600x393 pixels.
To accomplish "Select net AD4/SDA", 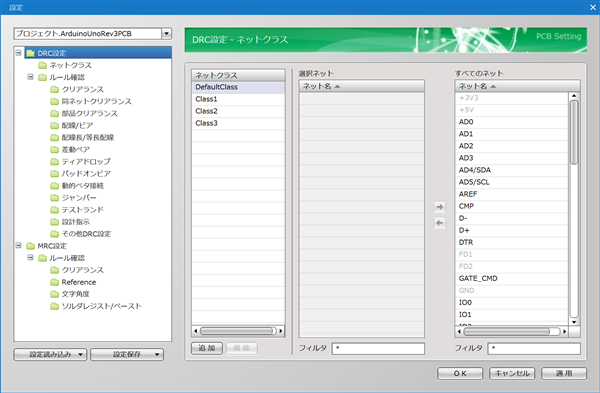I will pyautogui.click(x=512, y=170).
